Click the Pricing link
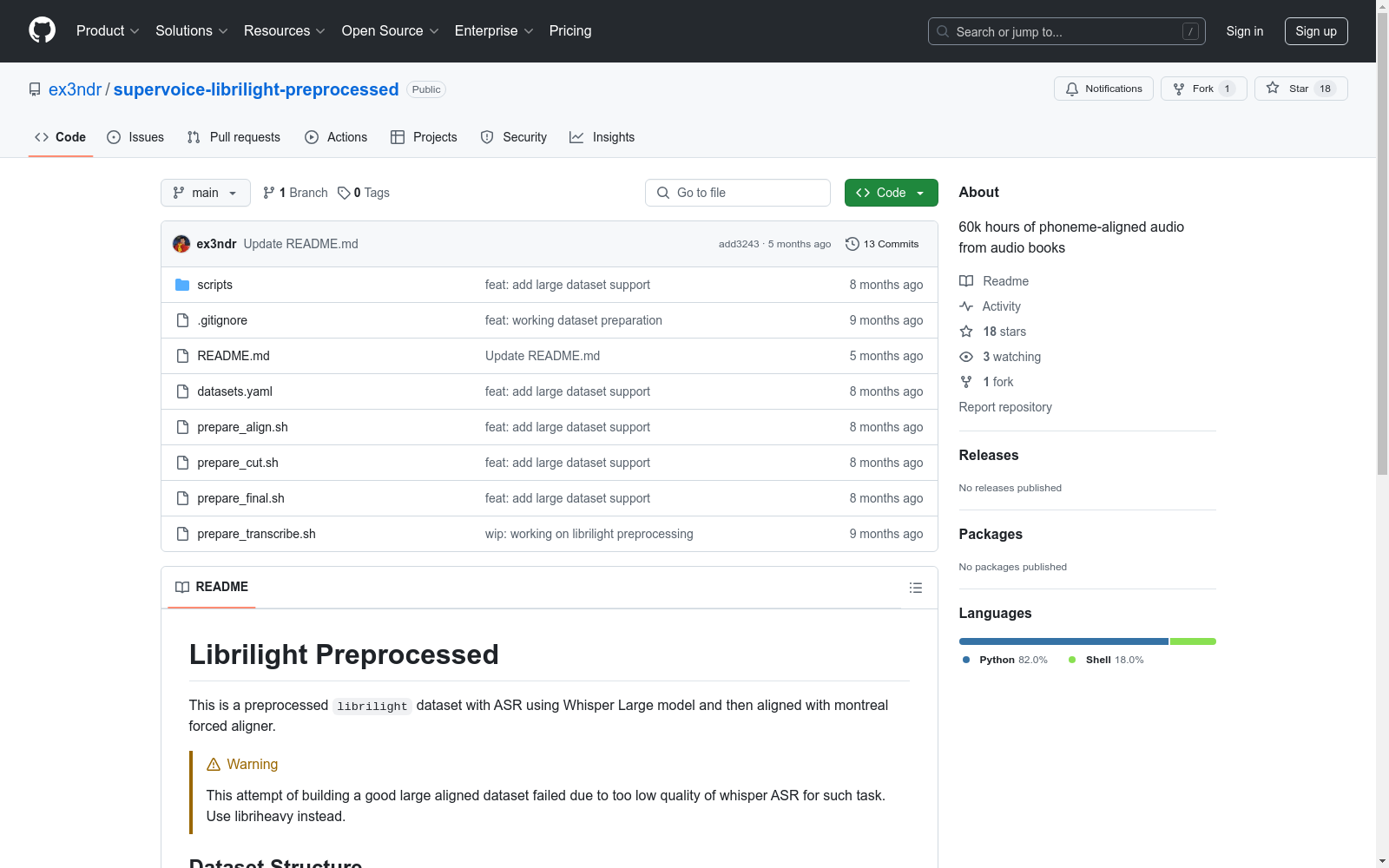 570,30
